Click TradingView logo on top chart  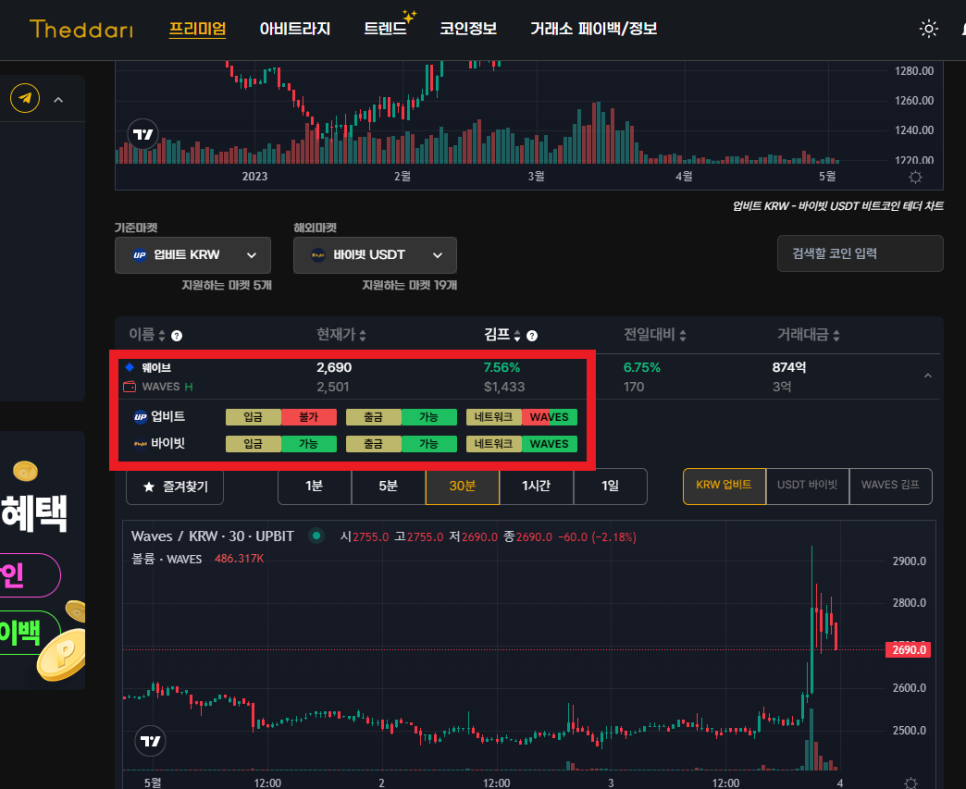(143, 134)
